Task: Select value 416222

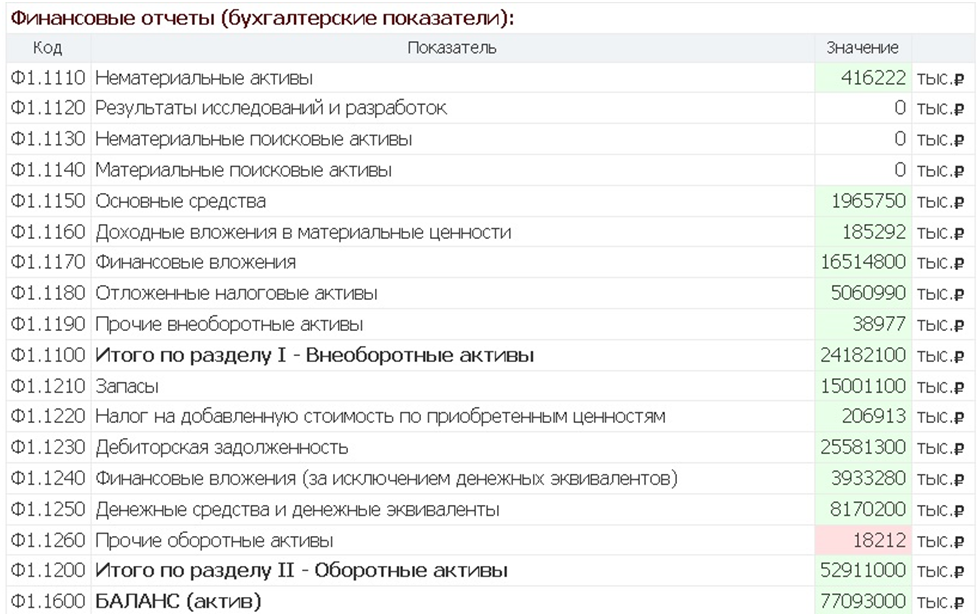Action: tap(873, 78)
